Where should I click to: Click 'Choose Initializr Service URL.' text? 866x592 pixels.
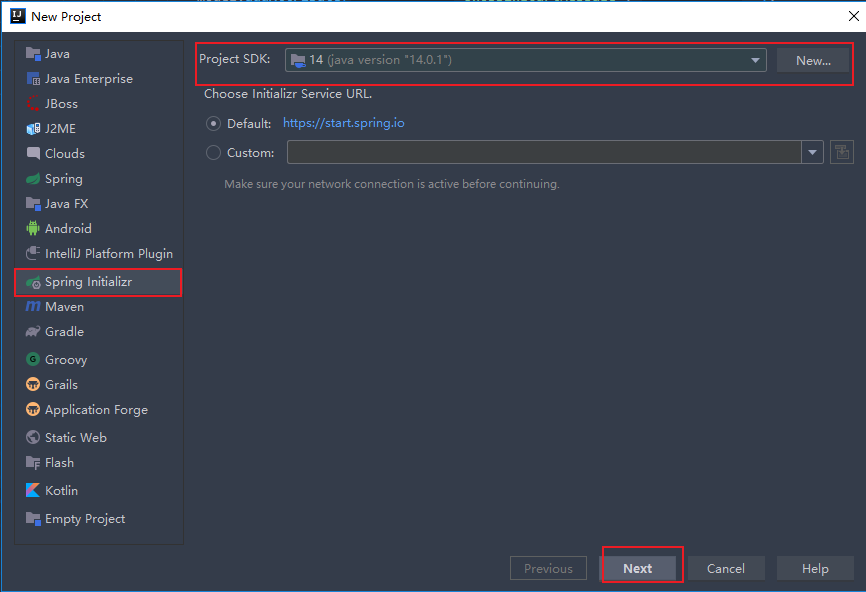288,94
